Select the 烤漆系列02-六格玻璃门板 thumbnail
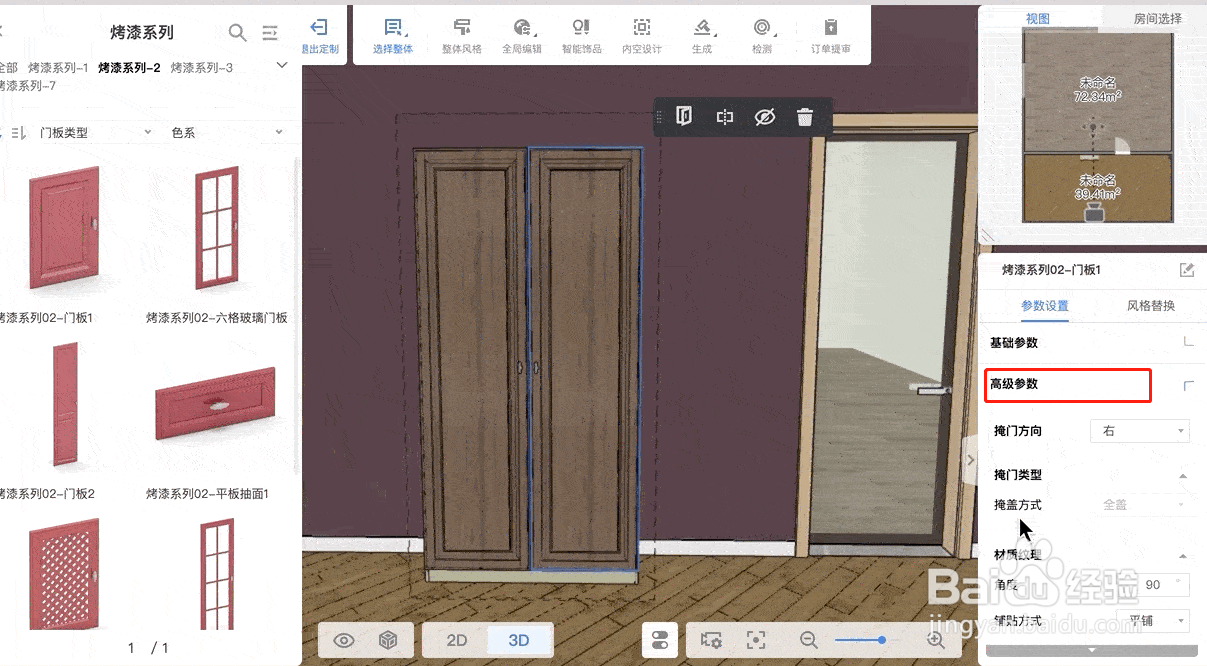This screenshot has height=666, width=1207. click(216, 228)
